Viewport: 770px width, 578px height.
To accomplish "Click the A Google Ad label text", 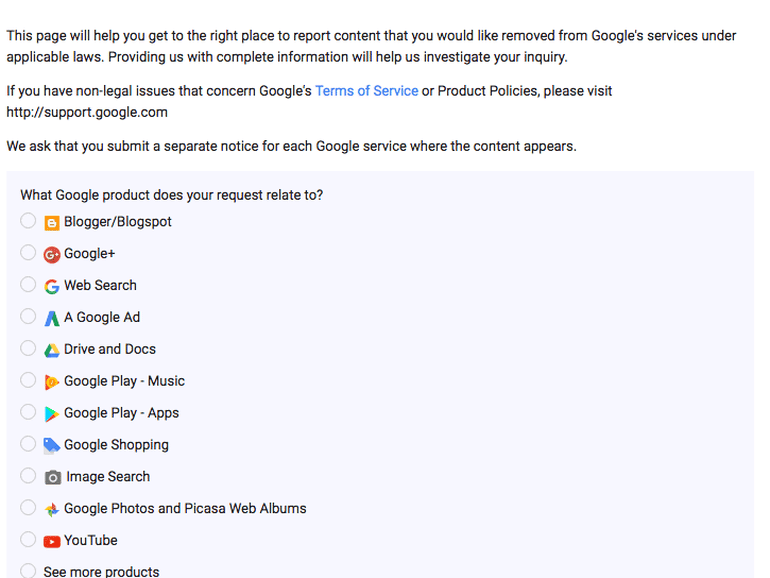I will coord(102,318).
